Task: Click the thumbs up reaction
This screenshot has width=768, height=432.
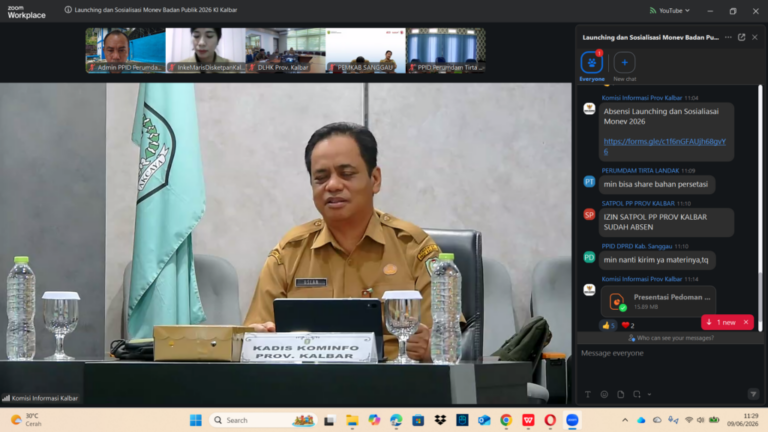Action: tap(608, 325)
